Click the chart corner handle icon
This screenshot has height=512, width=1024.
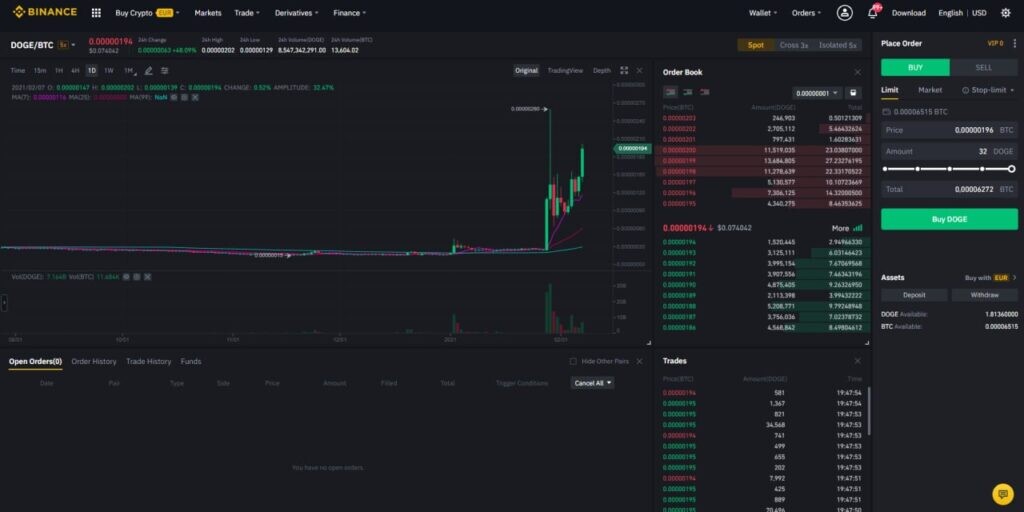click(x=648, y=343)
